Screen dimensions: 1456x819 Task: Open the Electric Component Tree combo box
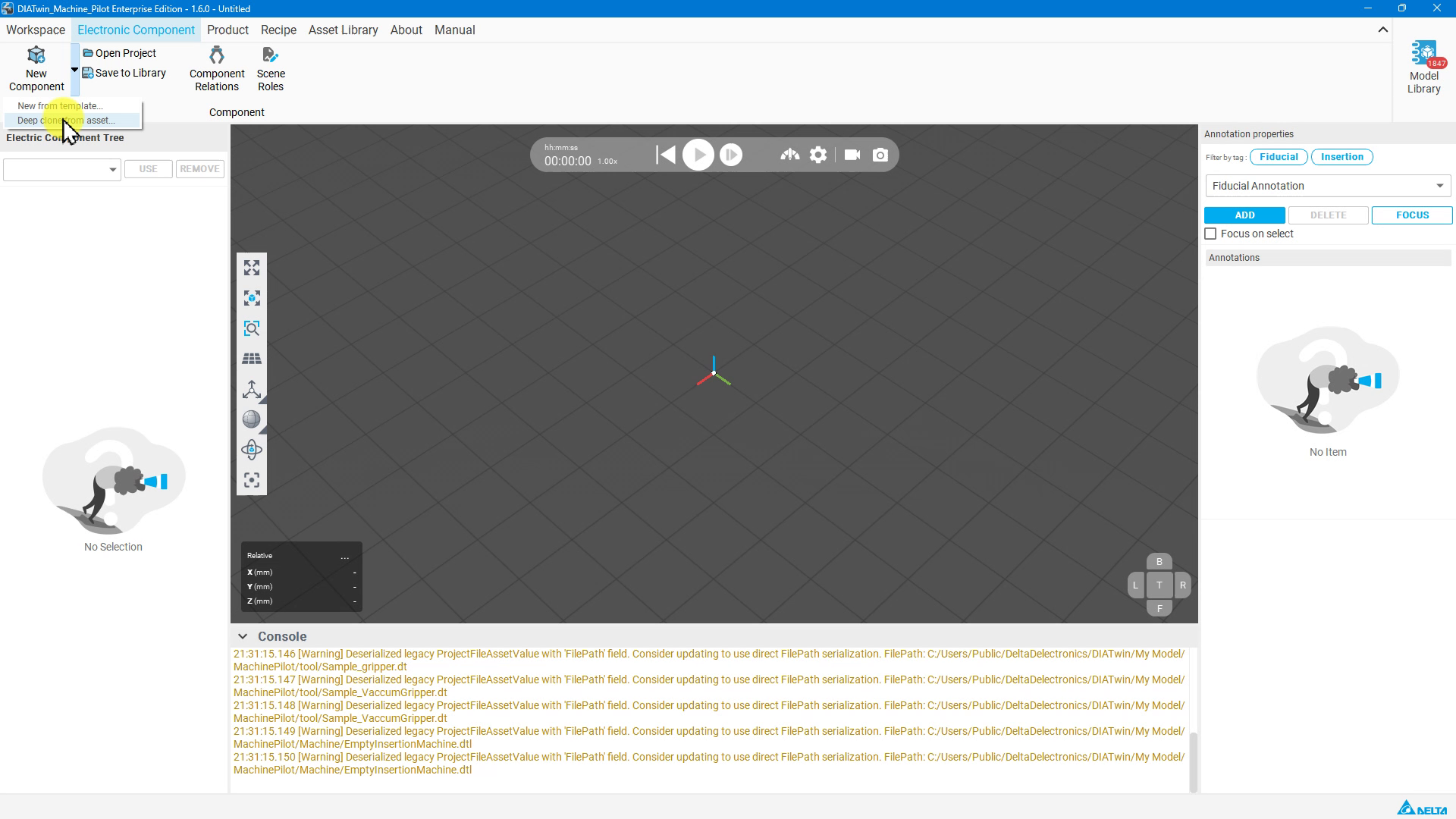tap(62, 169)
